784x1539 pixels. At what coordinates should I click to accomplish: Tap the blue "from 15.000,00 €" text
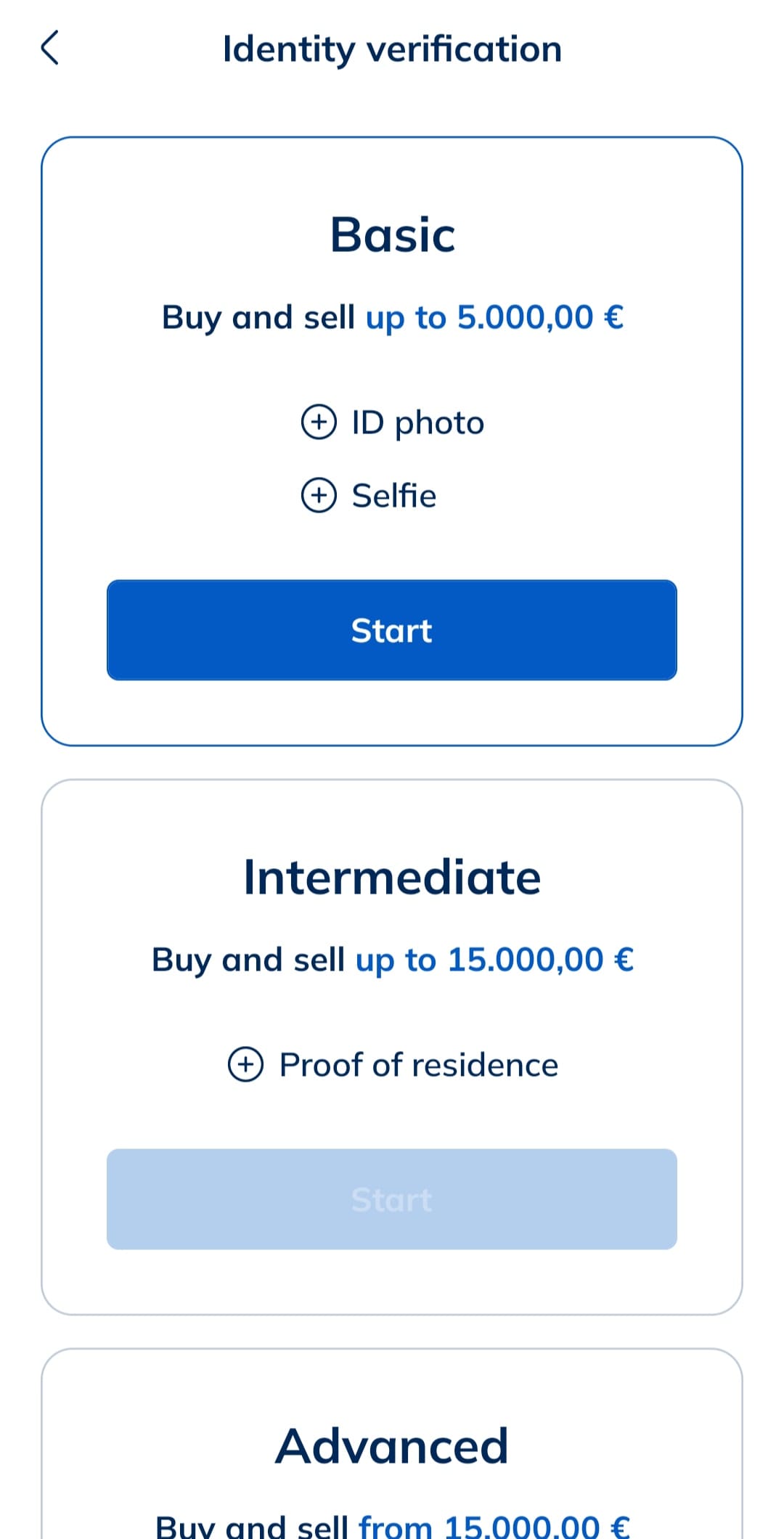coord(494,1526)
